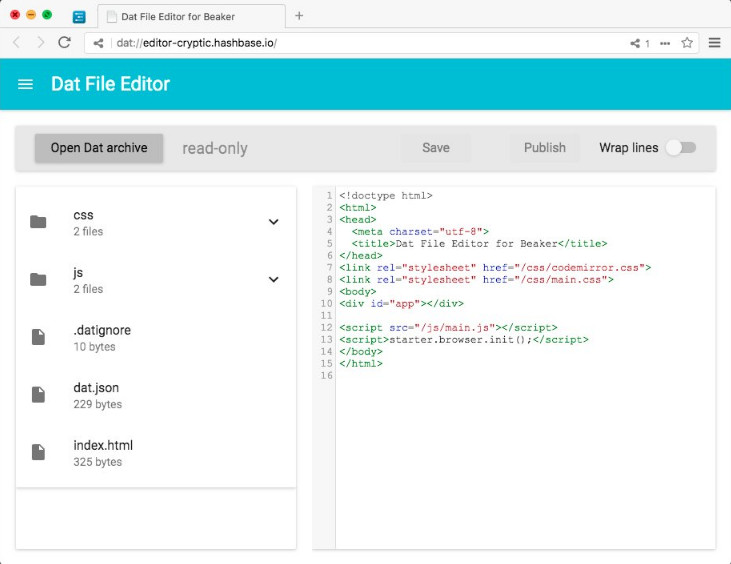Open the peer count share icon in address bar
The image size is (731, 564).
[640, 43]
